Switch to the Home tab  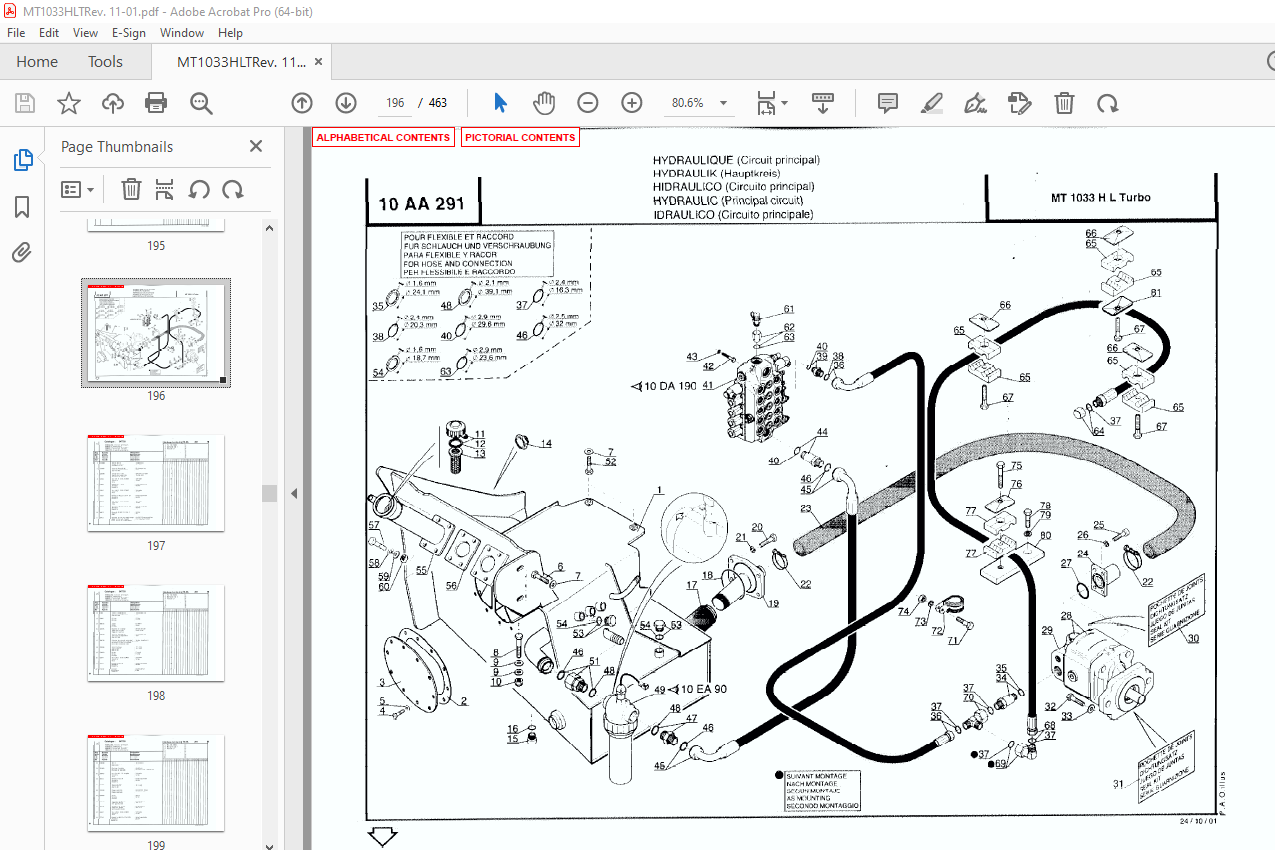pyautogui.click(x=37, y=62)
